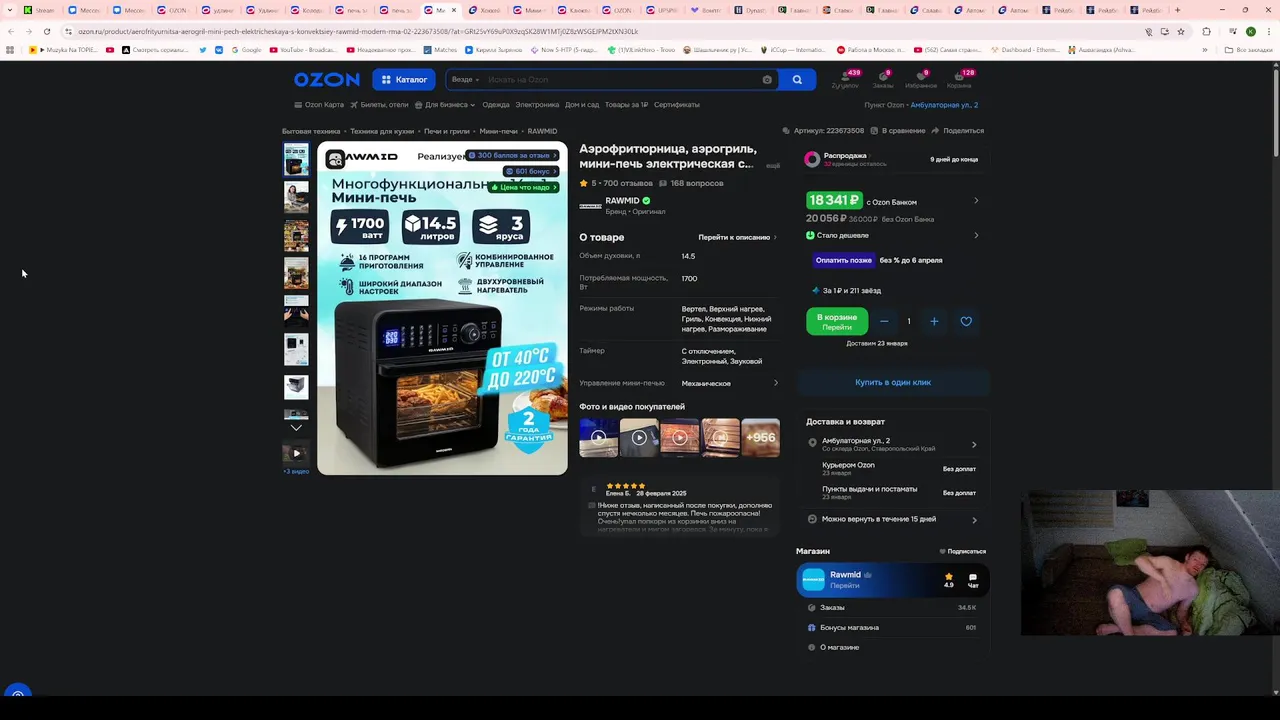Open the Заказы orders icon
The width and height of the screenshot is (1280, 720).
(883, 79)
